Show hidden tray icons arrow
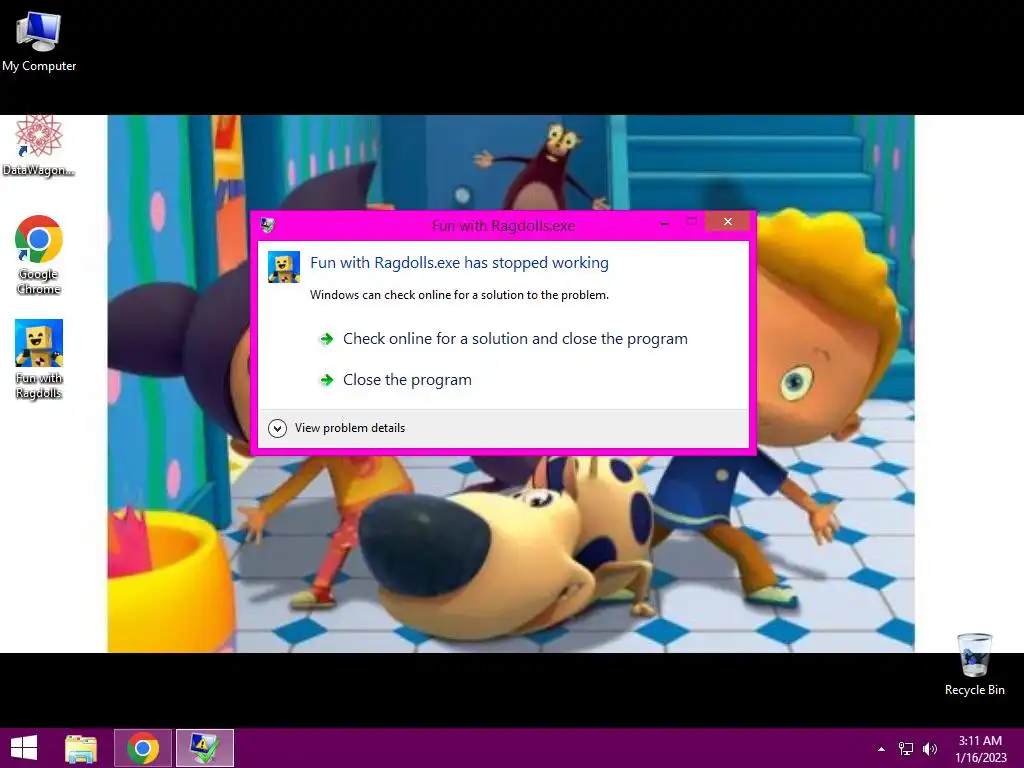 (x=881, y=749)
